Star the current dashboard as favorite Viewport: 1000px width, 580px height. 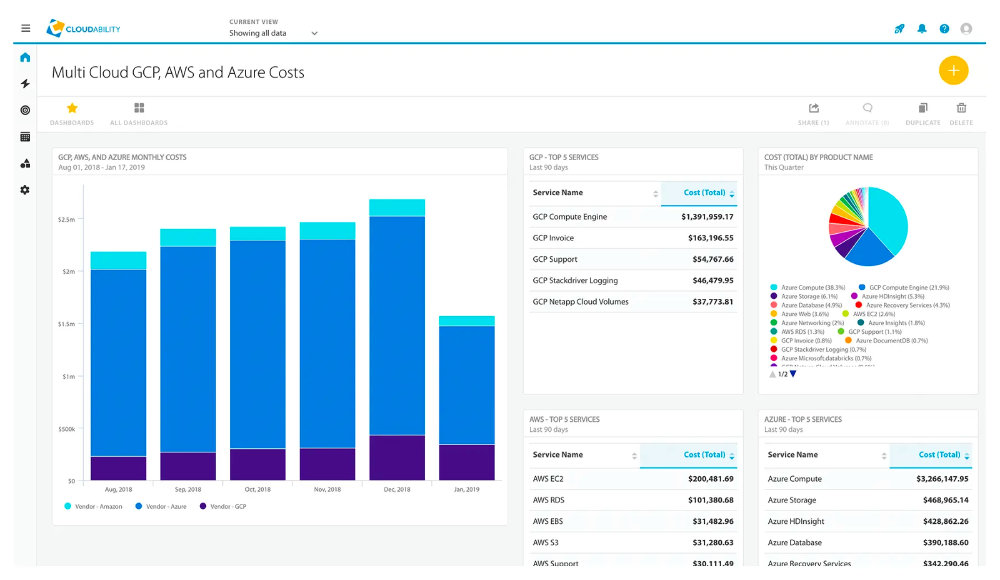point(71,110)
